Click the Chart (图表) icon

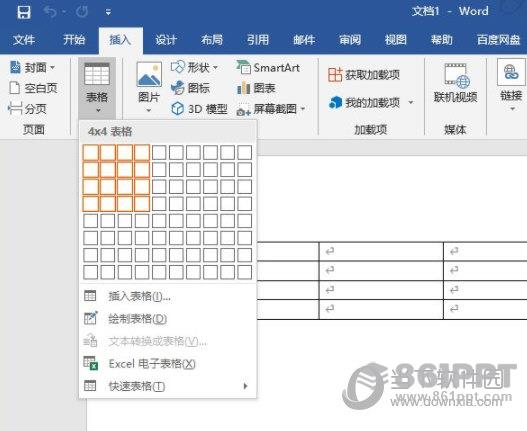coord(256,88)
